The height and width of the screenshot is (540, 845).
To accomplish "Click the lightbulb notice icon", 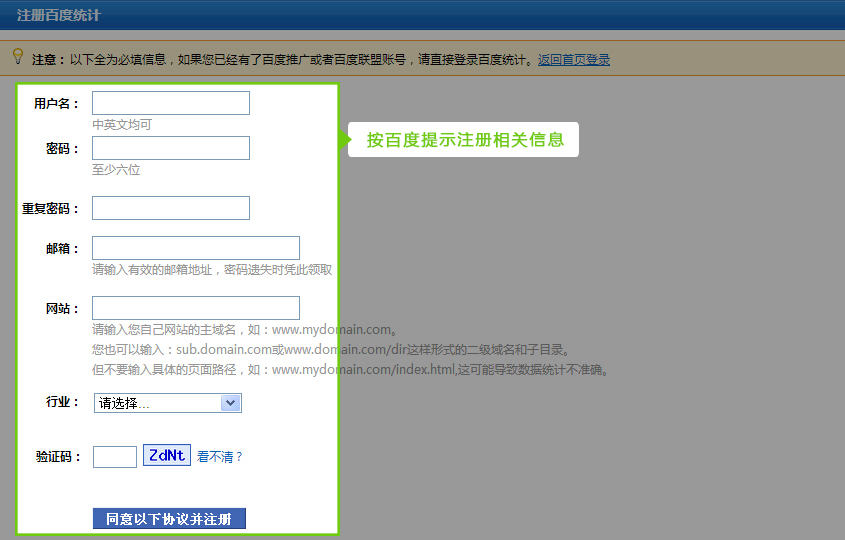I will pos(17,57).
